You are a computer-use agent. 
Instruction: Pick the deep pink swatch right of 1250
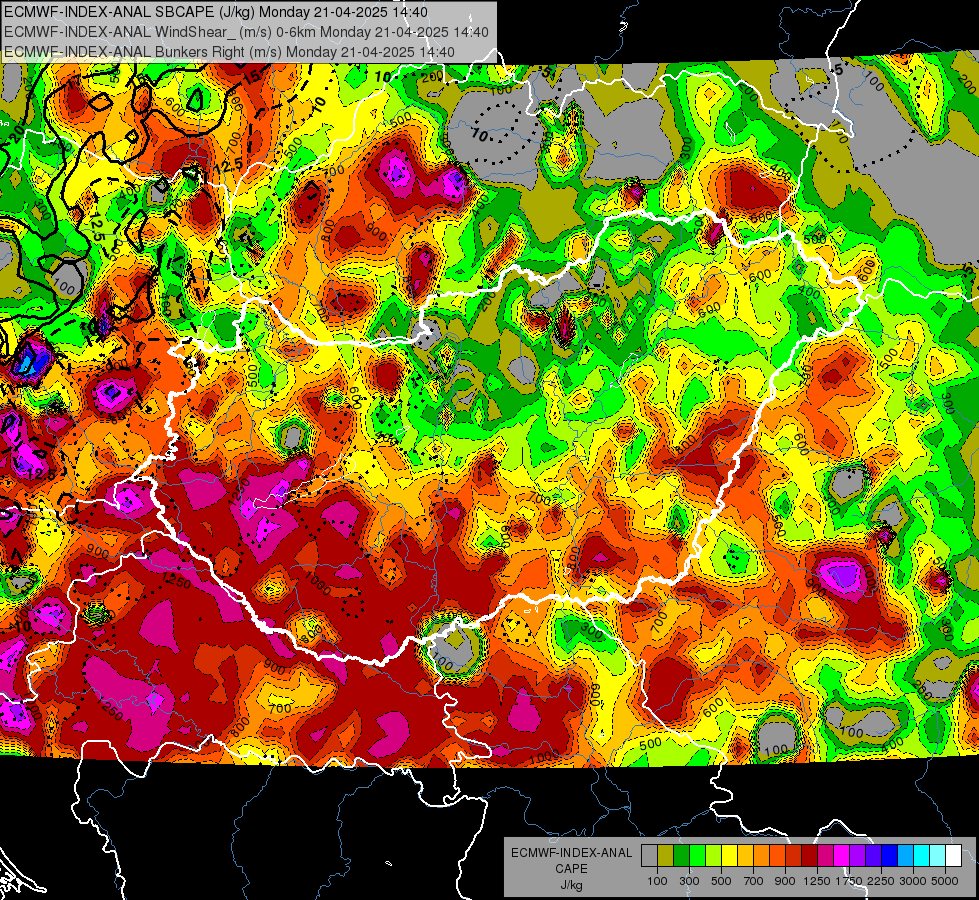tap(825, 855)
